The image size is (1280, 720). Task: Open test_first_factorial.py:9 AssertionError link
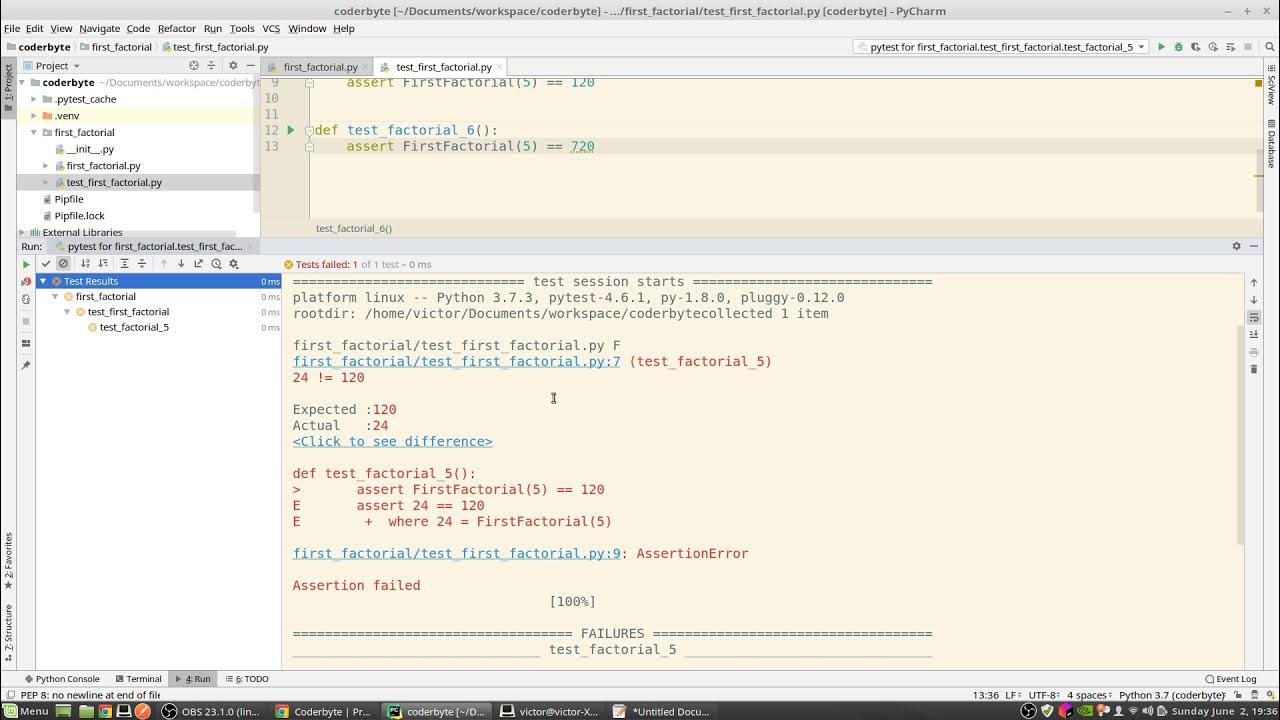456,553
